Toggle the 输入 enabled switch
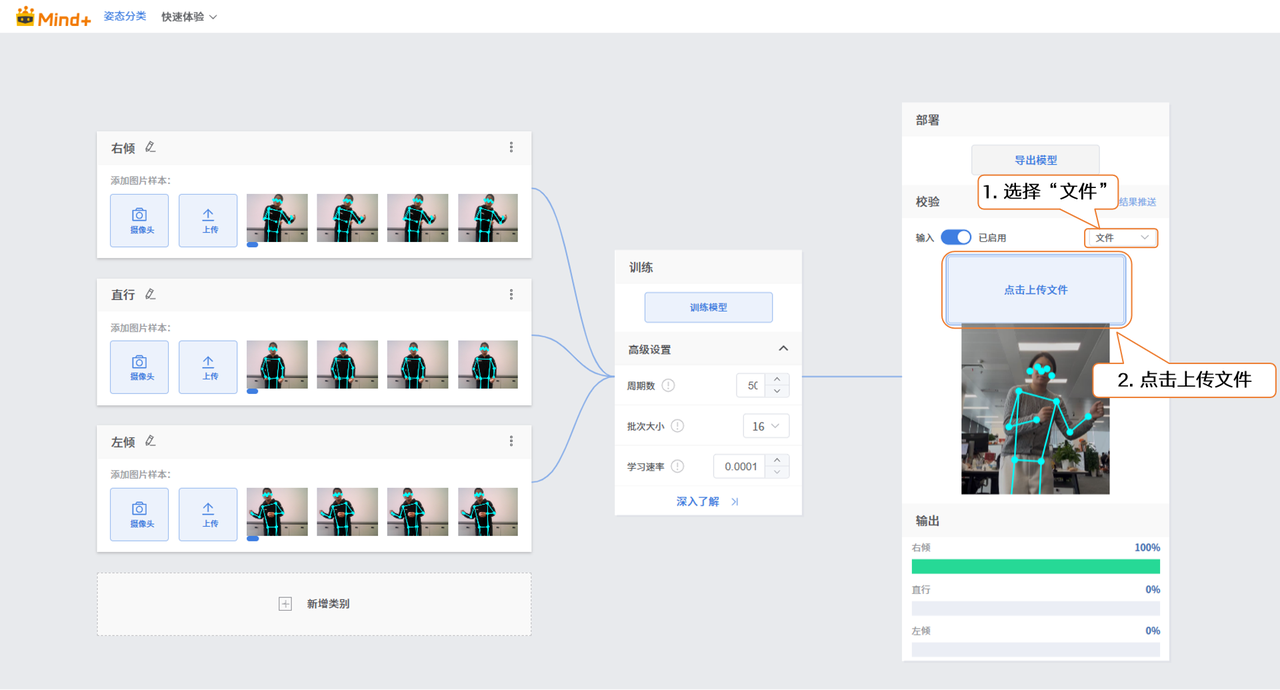 click(956, 238)
